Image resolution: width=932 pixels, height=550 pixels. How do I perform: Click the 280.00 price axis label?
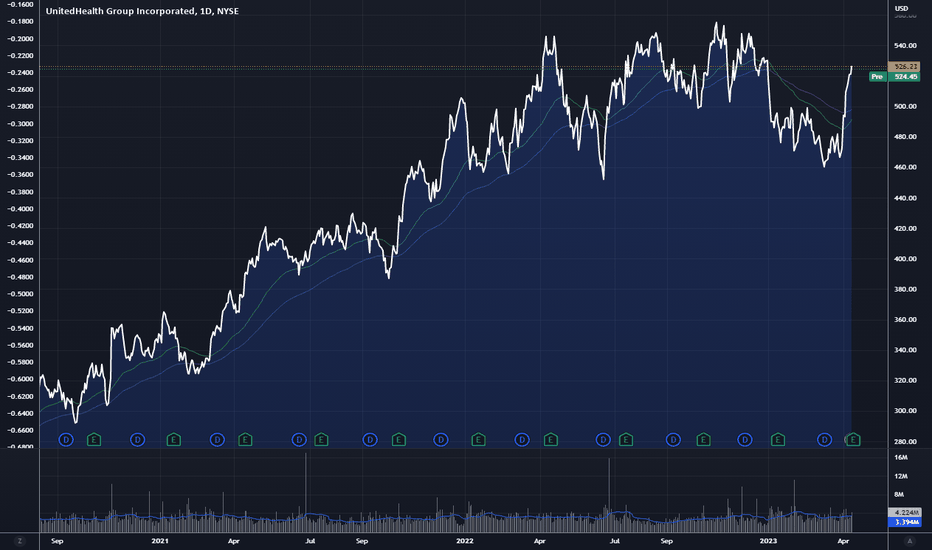(x=905, y=441)
